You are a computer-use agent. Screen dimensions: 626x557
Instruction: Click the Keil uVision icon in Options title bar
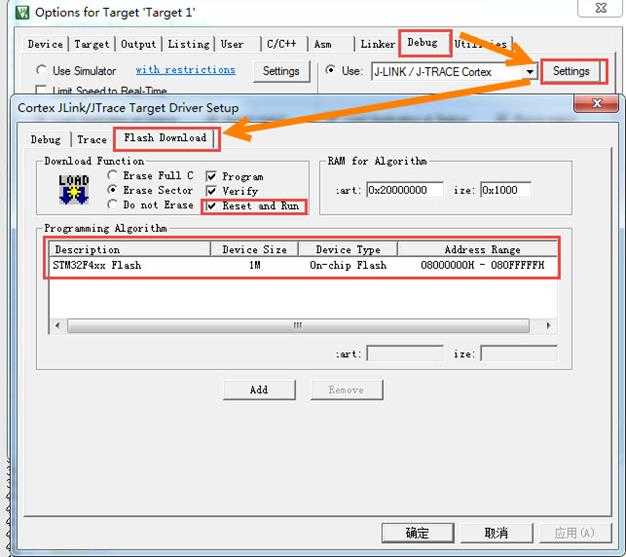[x=22, y=12]
